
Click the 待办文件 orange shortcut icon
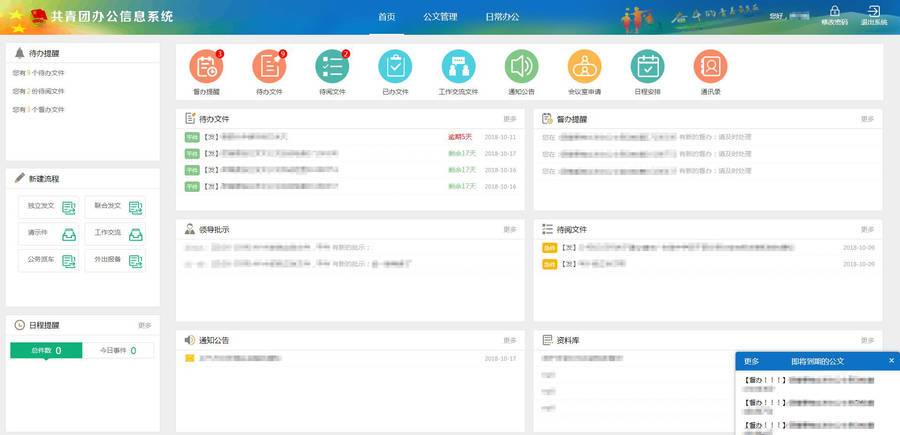[269, 67]
